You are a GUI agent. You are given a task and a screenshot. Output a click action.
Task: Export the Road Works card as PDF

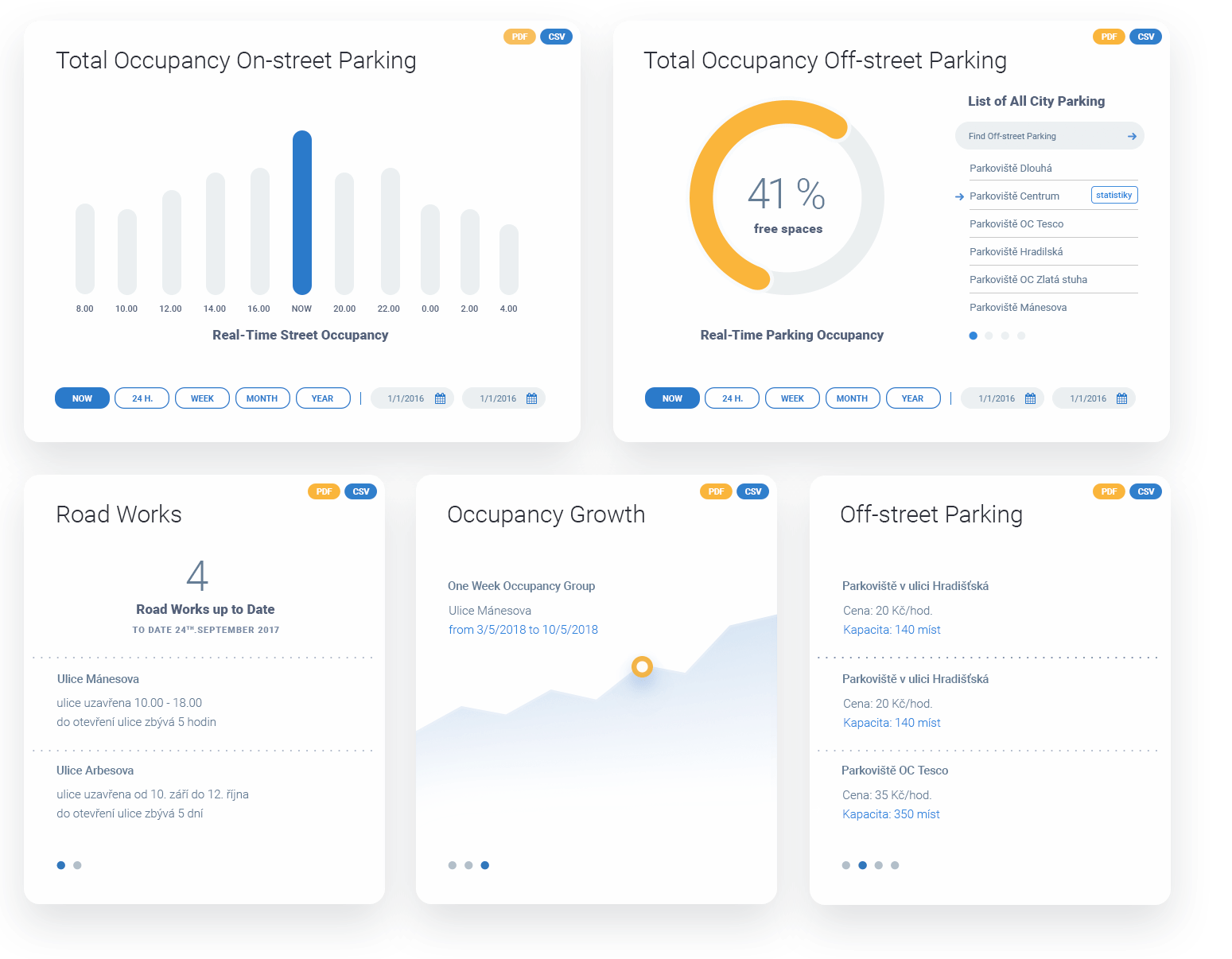tap(324, 491)
